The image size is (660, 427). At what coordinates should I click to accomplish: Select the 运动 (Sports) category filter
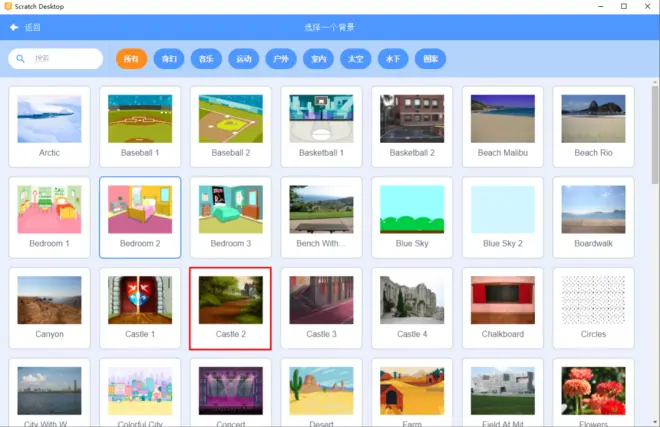(x=244, y=59)
